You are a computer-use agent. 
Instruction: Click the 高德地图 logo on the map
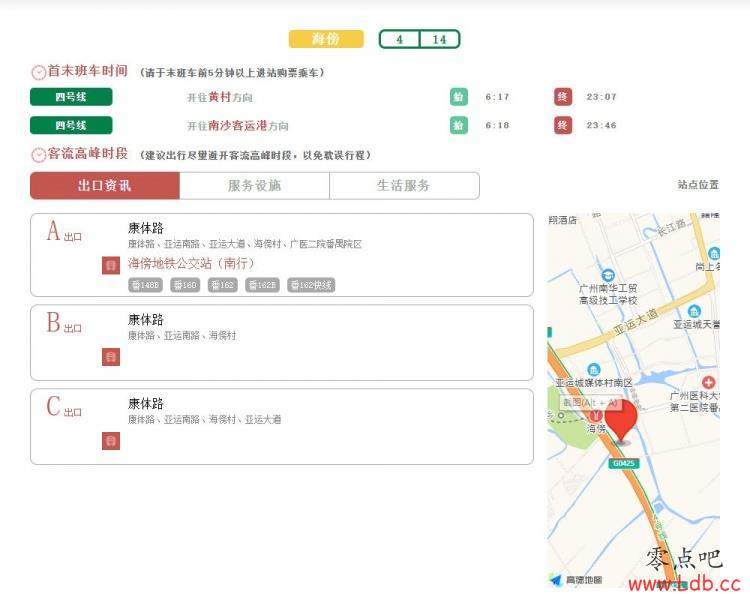(576, 580)
